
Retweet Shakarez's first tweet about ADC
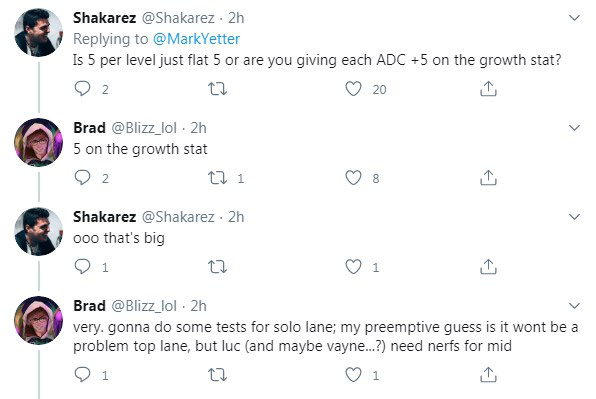click(217, 89)
